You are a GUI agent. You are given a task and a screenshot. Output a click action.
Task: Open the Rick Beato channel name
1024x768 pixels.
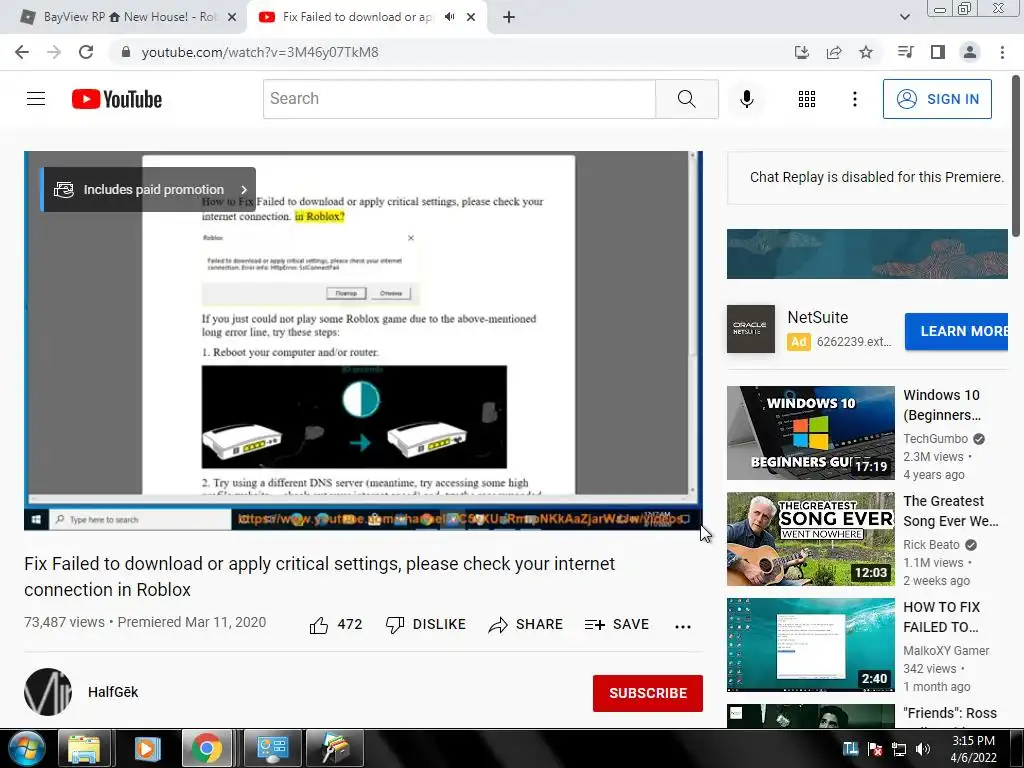[931, 545]
